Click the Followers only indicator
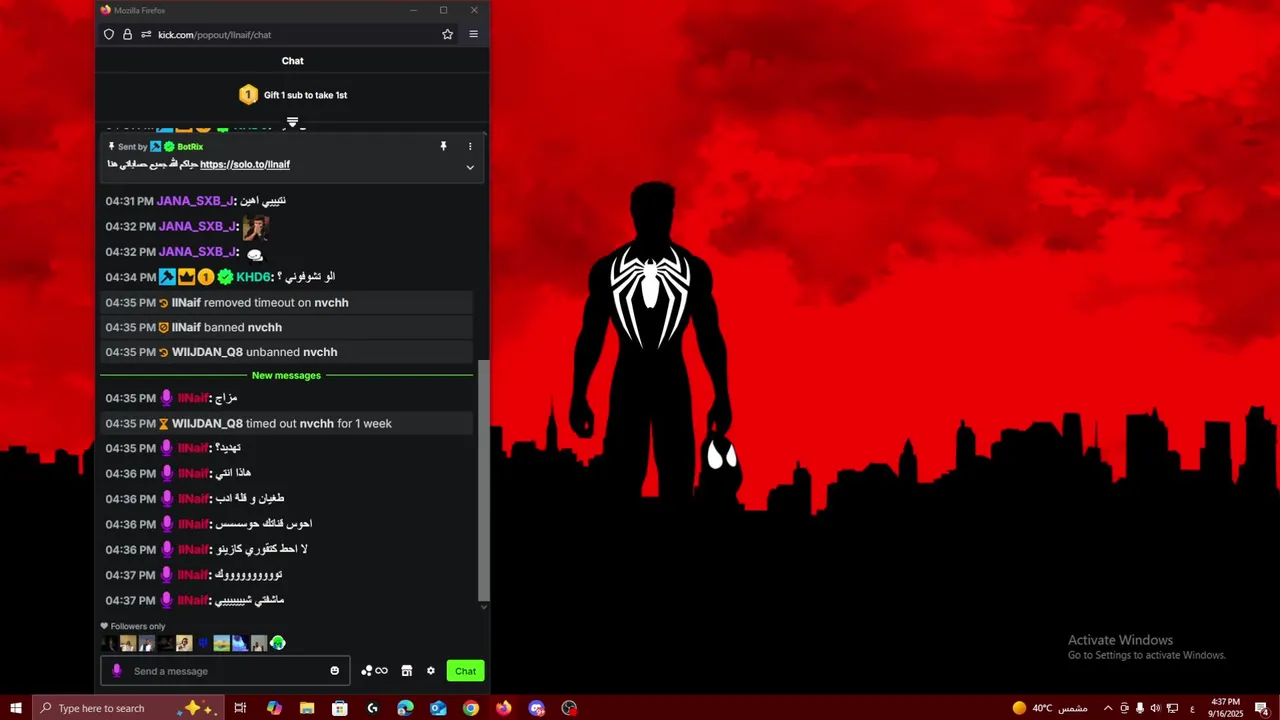 (133, 626)
